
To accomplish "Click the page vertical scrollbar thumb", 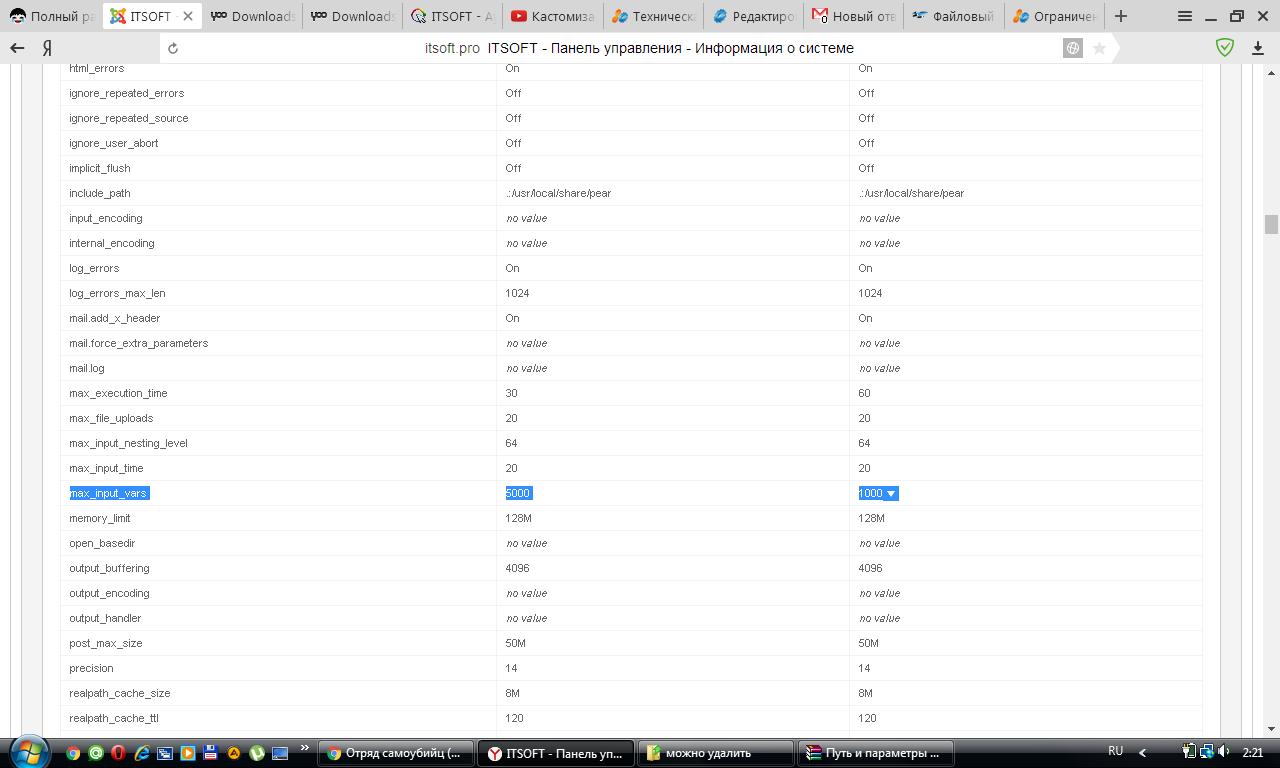I will pyautogui.click(x=1271, y=224).
